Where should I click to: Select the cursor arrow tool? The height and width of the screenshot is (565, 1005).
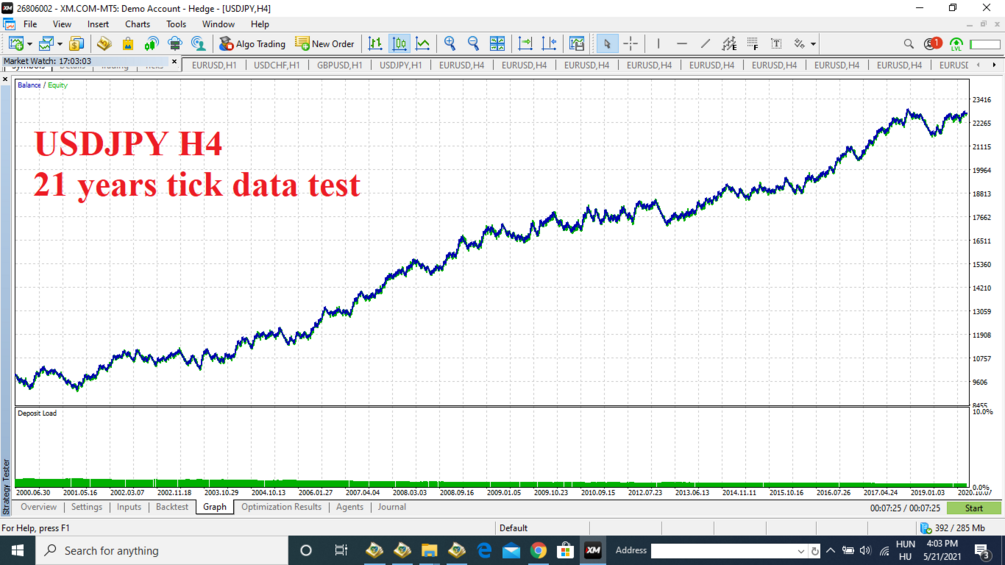606,44
